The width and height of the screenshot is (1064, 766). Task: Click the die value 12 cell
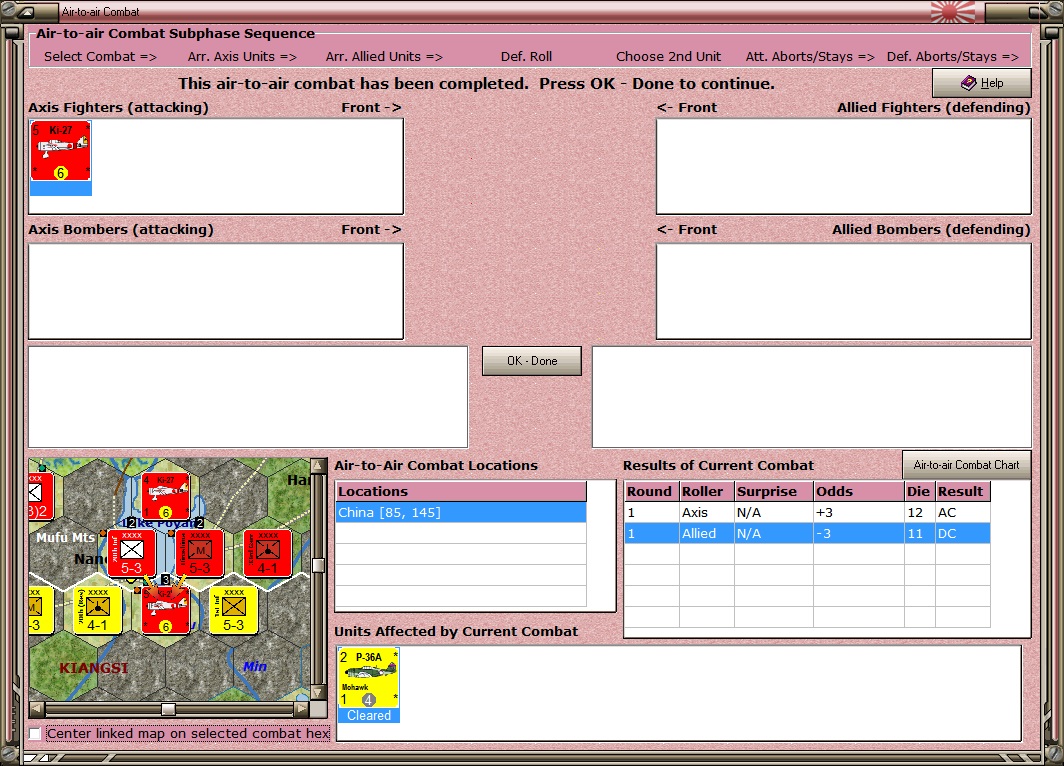click(x=920, y=512)
